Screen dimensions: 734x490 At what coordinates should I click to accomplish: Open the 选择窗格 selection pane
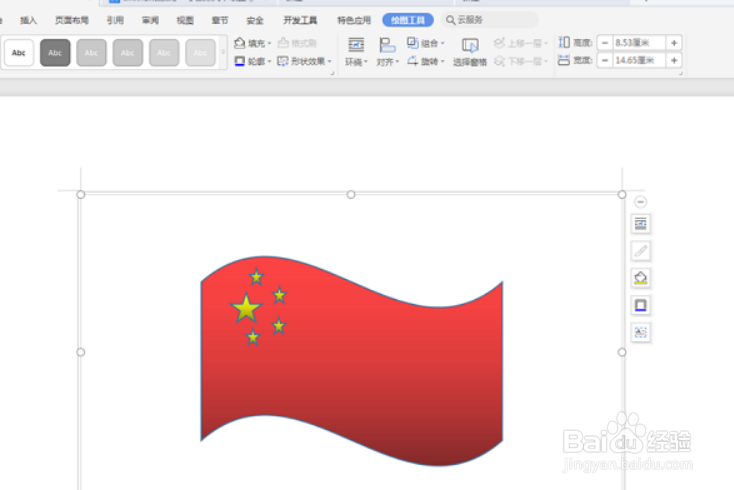coord(470,52)
